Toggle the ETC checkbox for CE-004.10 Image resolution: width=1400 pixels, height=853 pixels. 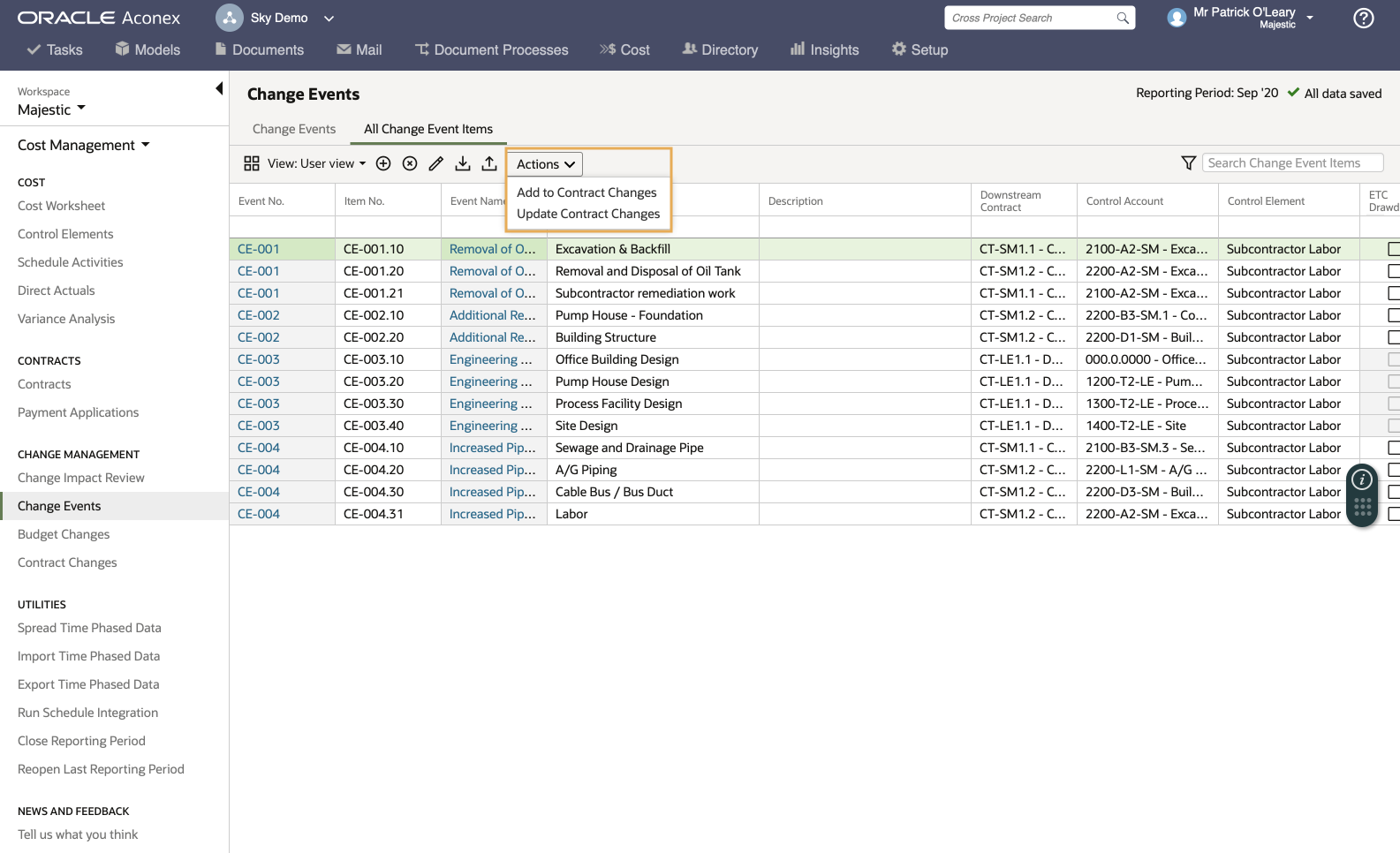[1394, 448]
